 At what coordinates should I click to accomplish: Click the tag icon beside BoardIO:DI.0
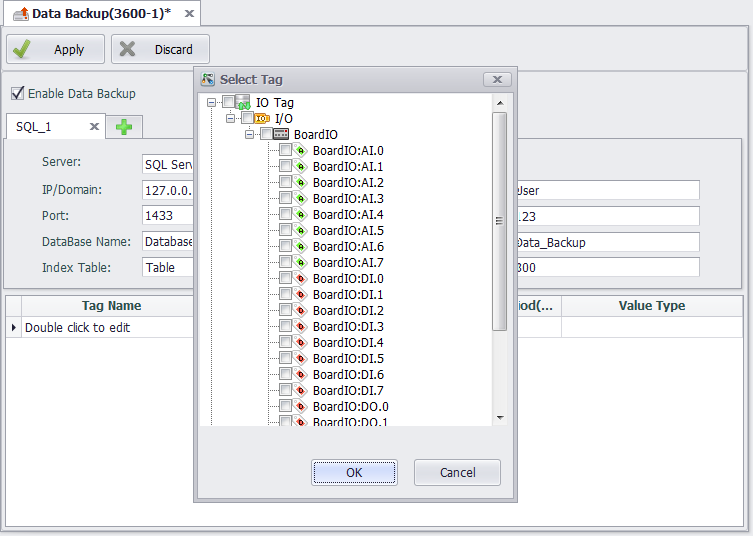[x=300, y=278]
